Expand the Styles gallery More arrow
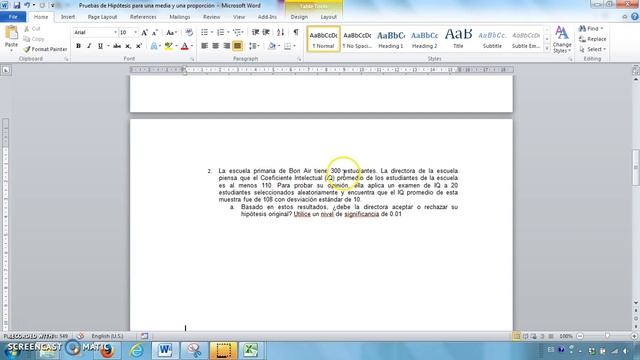The image size is (640, 360). [547, 49]
